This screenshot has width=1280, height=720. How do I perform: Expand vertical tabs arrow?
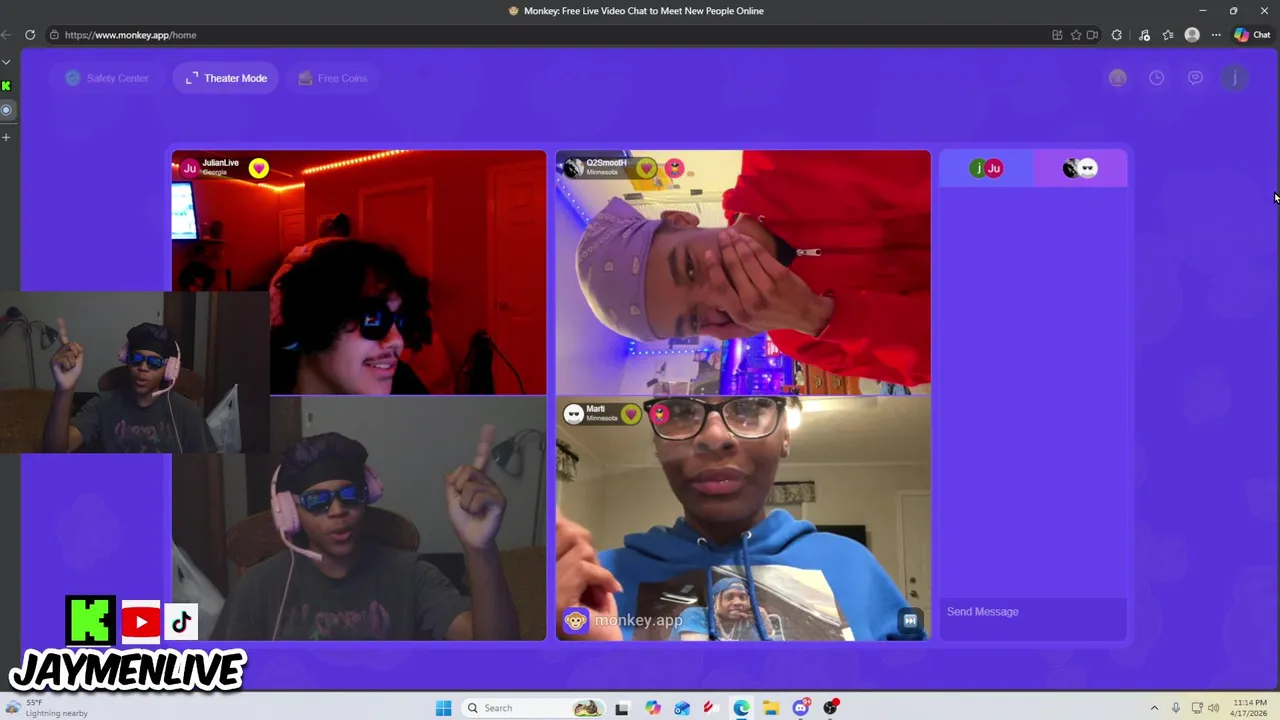click(6, 62)
